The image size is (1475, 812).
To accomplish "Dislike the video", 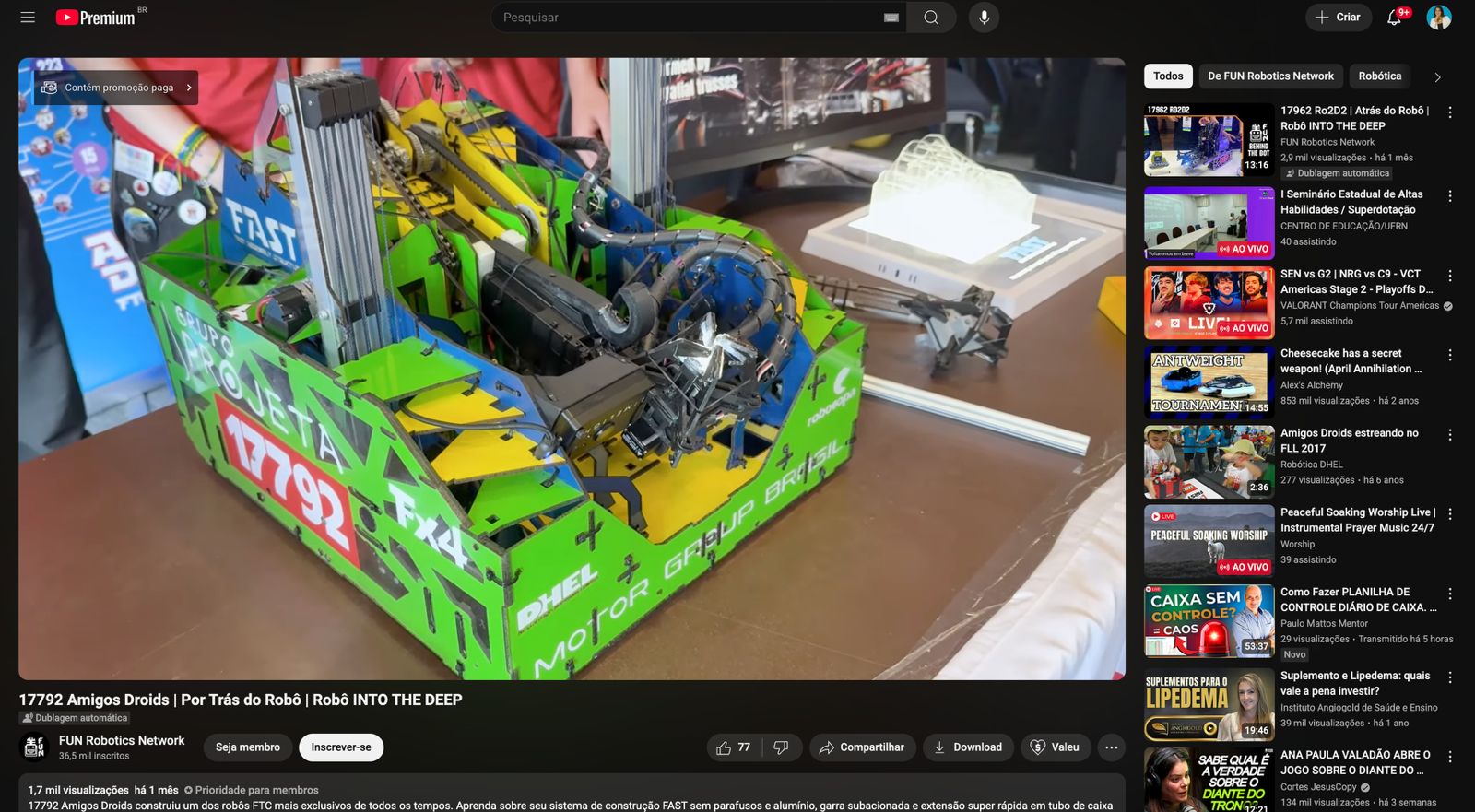I will (x=782, y=747).
